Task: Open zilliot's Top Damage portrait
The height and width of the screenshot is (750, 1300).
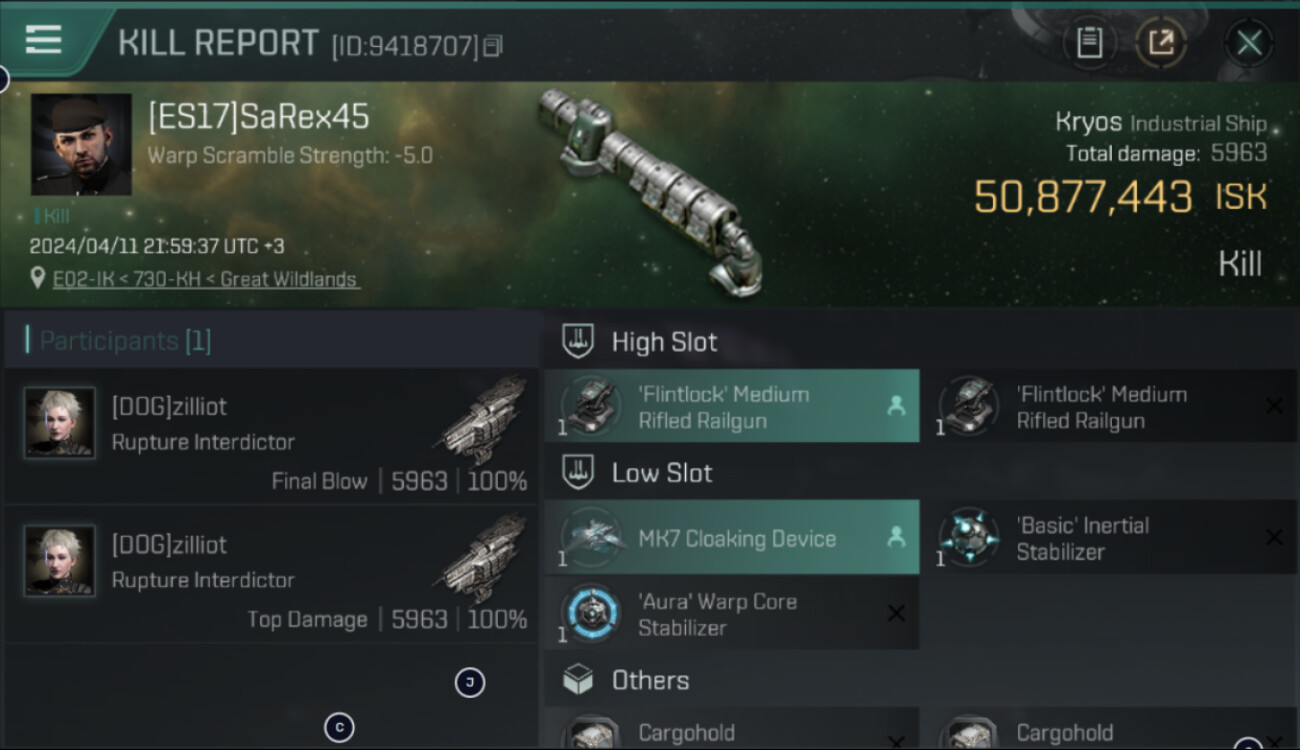Action: [x=60, y=560]
